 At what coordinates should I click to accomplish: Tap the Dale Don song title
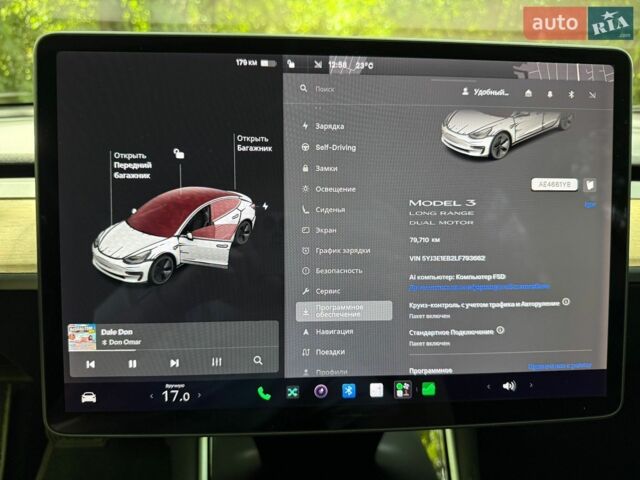pos(117,332)
